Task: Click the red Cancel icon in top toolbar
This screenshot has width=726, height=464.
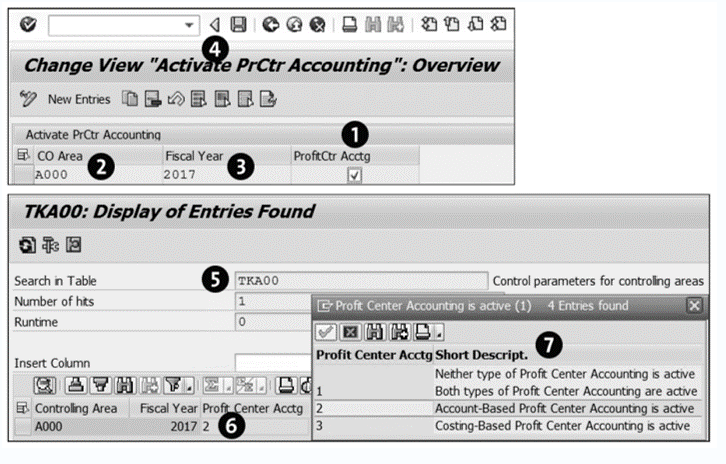Action: click(317, 23)
